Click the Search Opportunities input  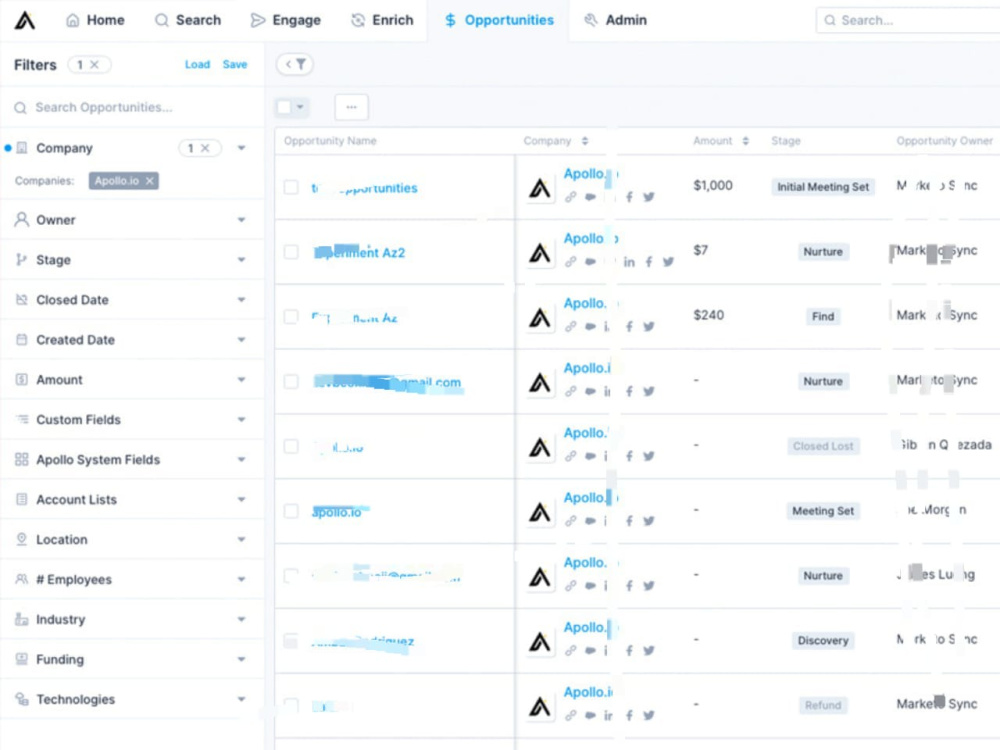(x=132, y=107)
